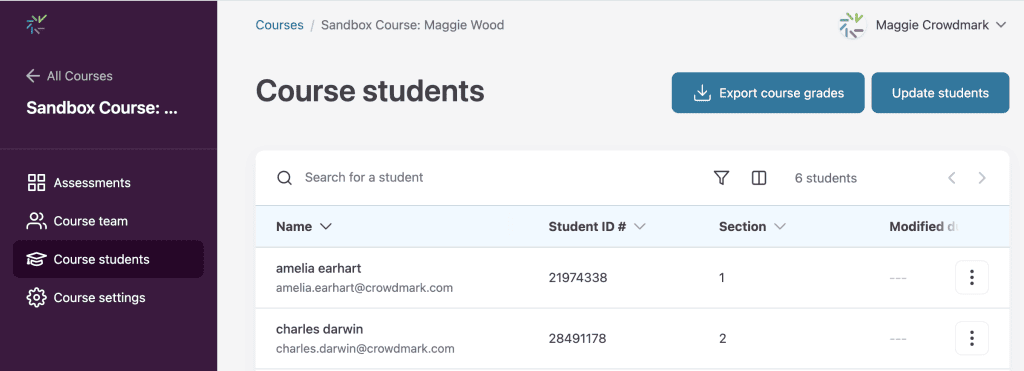Click the download icon on Export button
The image size is (1024, 371).
pyautogui.click(x=702, y=93)
